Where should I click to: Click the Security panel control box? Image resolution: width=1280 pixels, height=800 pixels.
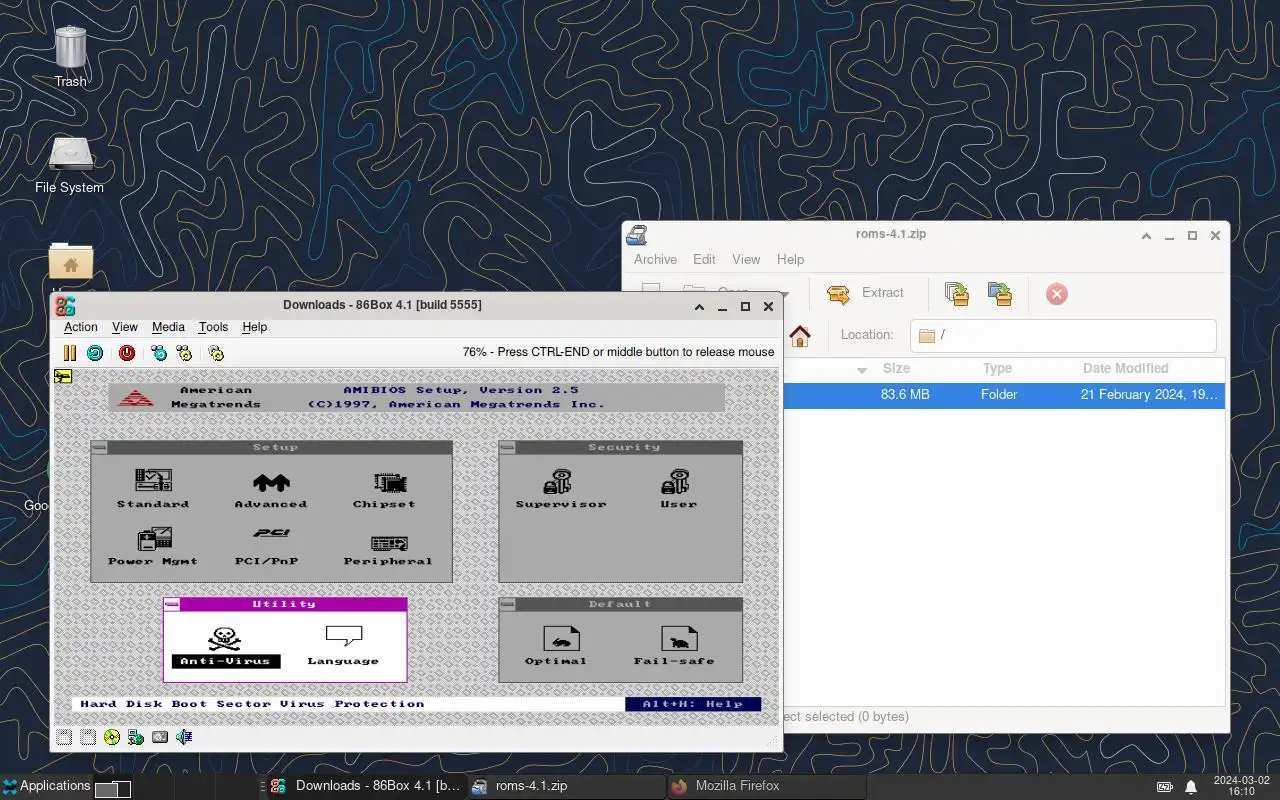coord(507,448)
